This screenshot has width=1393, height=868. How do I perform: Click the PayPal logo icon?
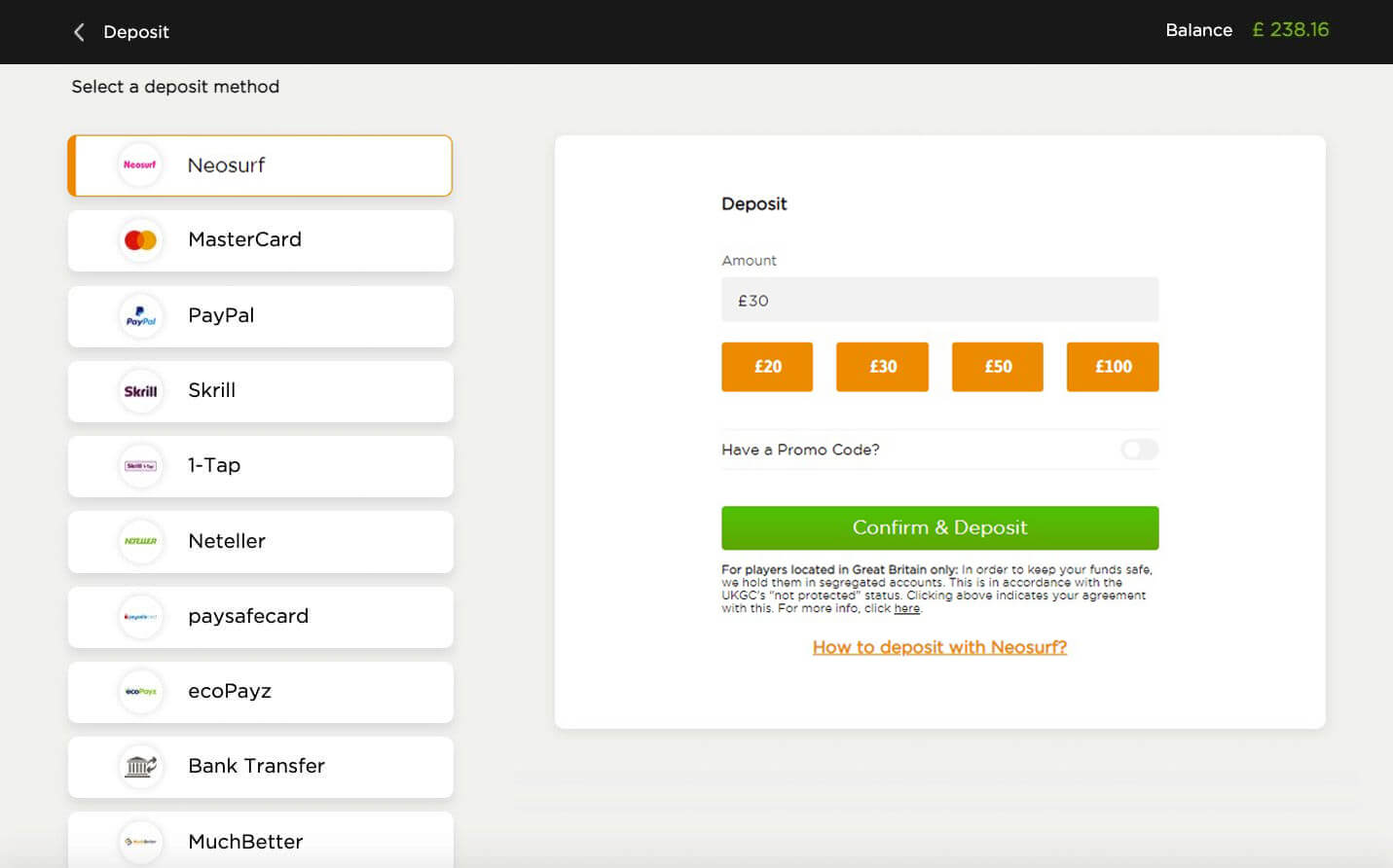[x=140, y=316]
